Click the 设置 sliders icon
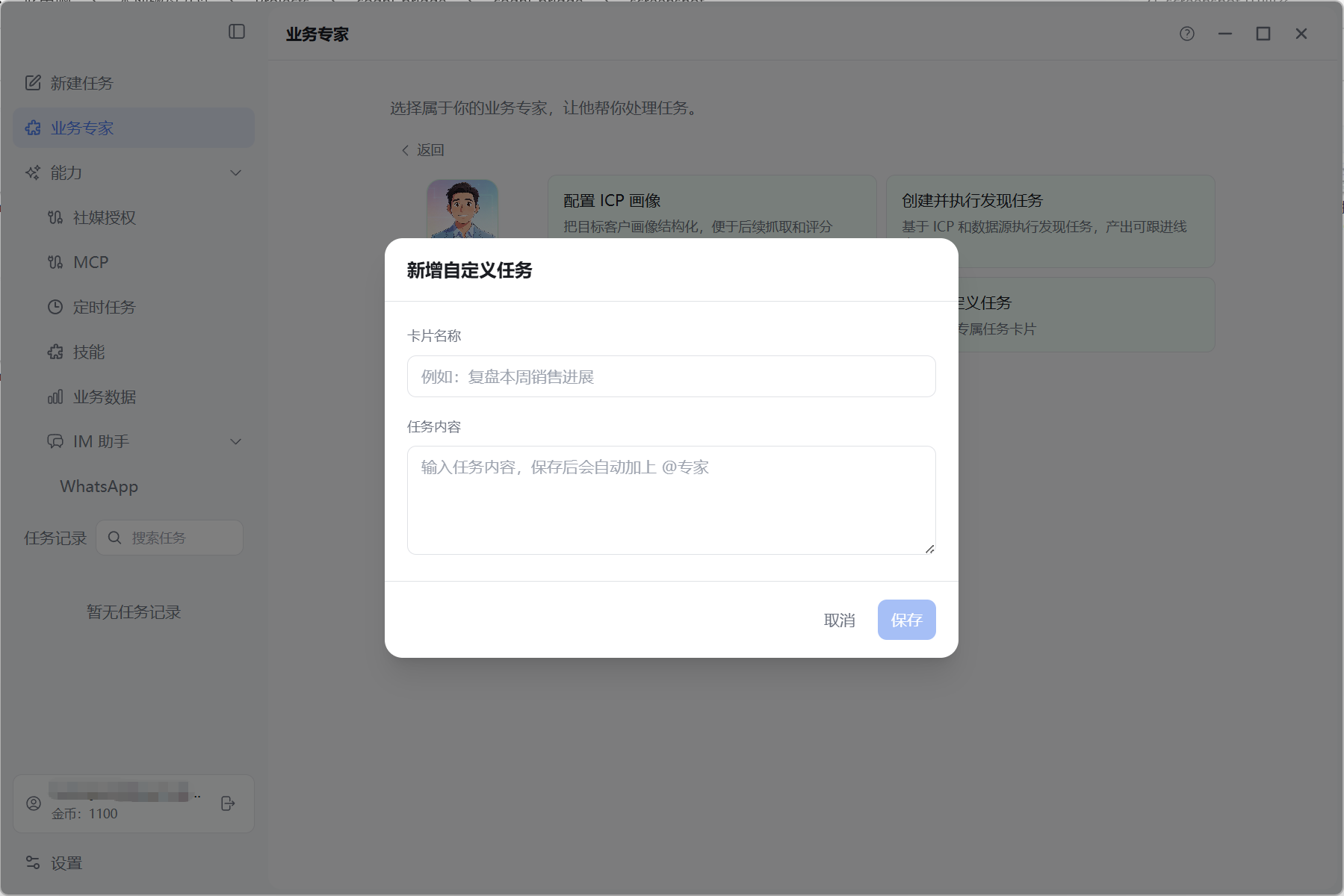1344x896 pixels. (33, 862)
